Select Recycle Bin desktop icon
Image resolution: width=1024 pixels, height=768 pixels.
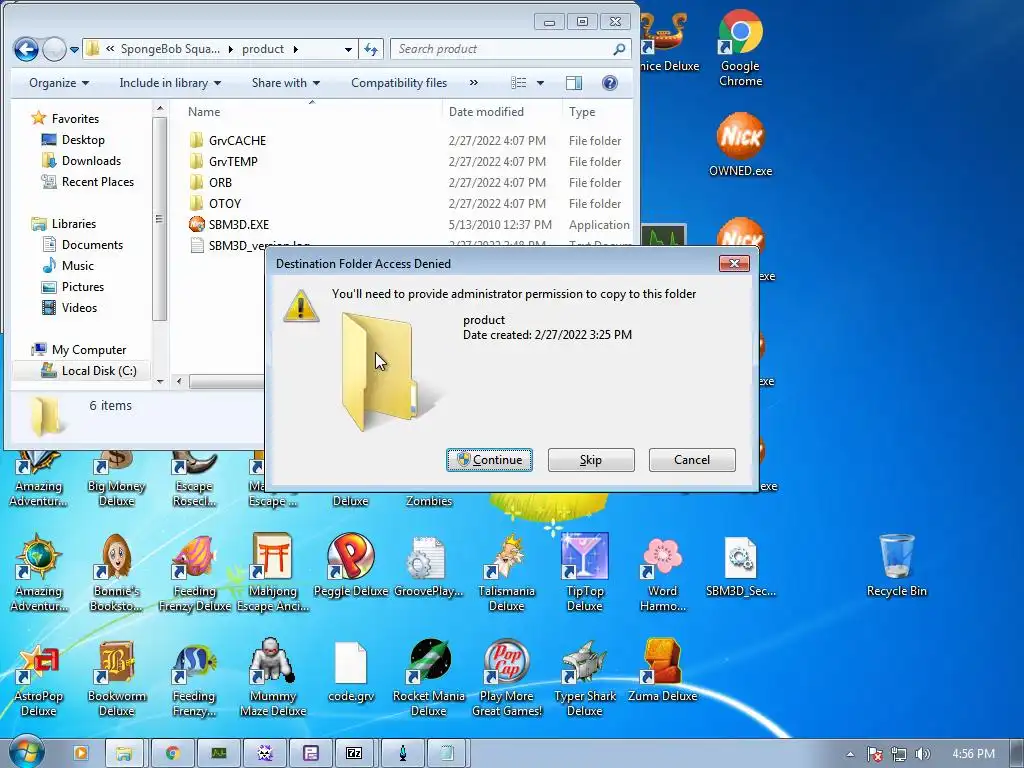pyautogui.click(x=897, y=566)
